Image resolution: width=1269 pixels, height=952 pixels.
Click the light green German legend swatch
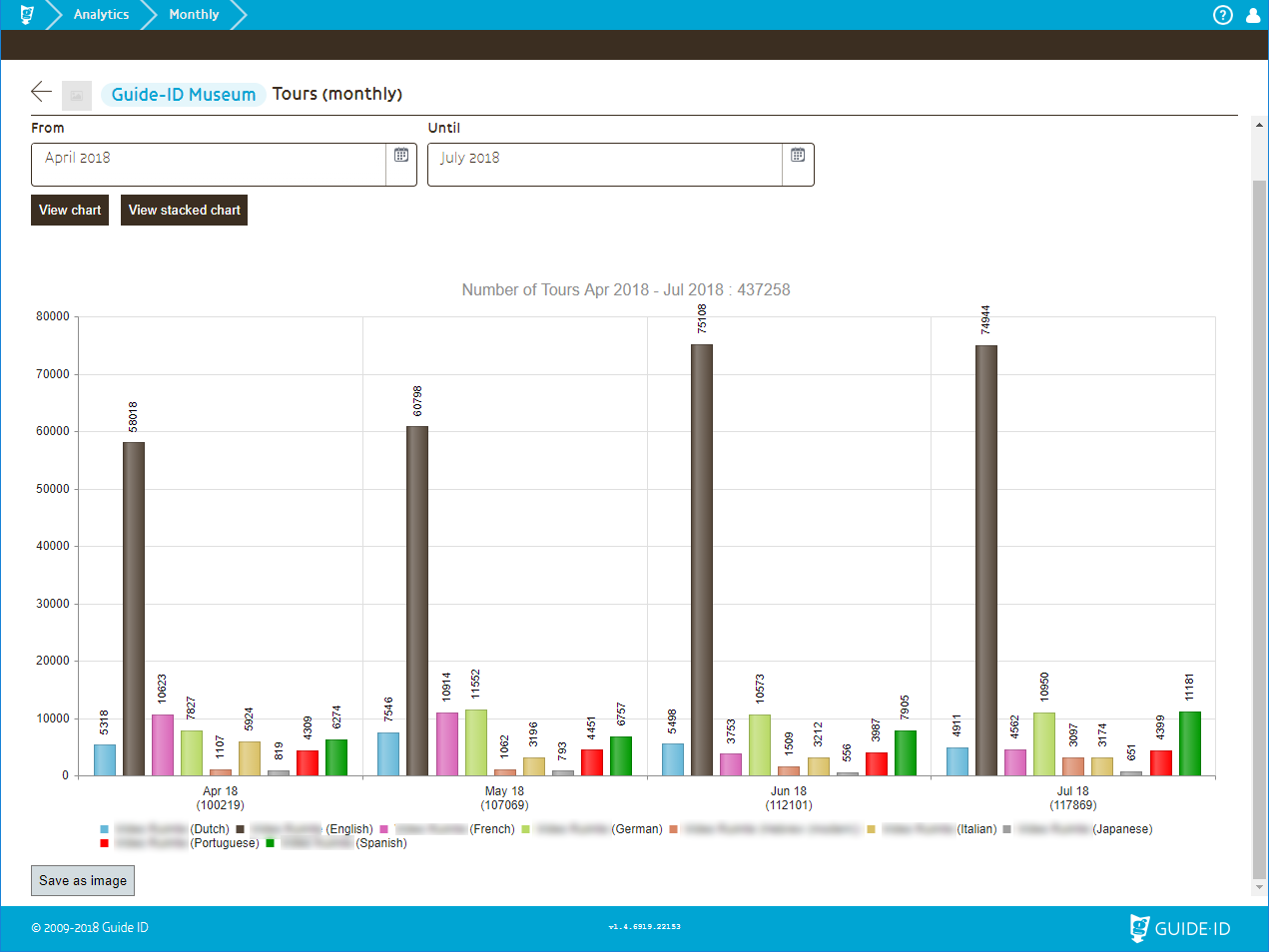(525, 829)
